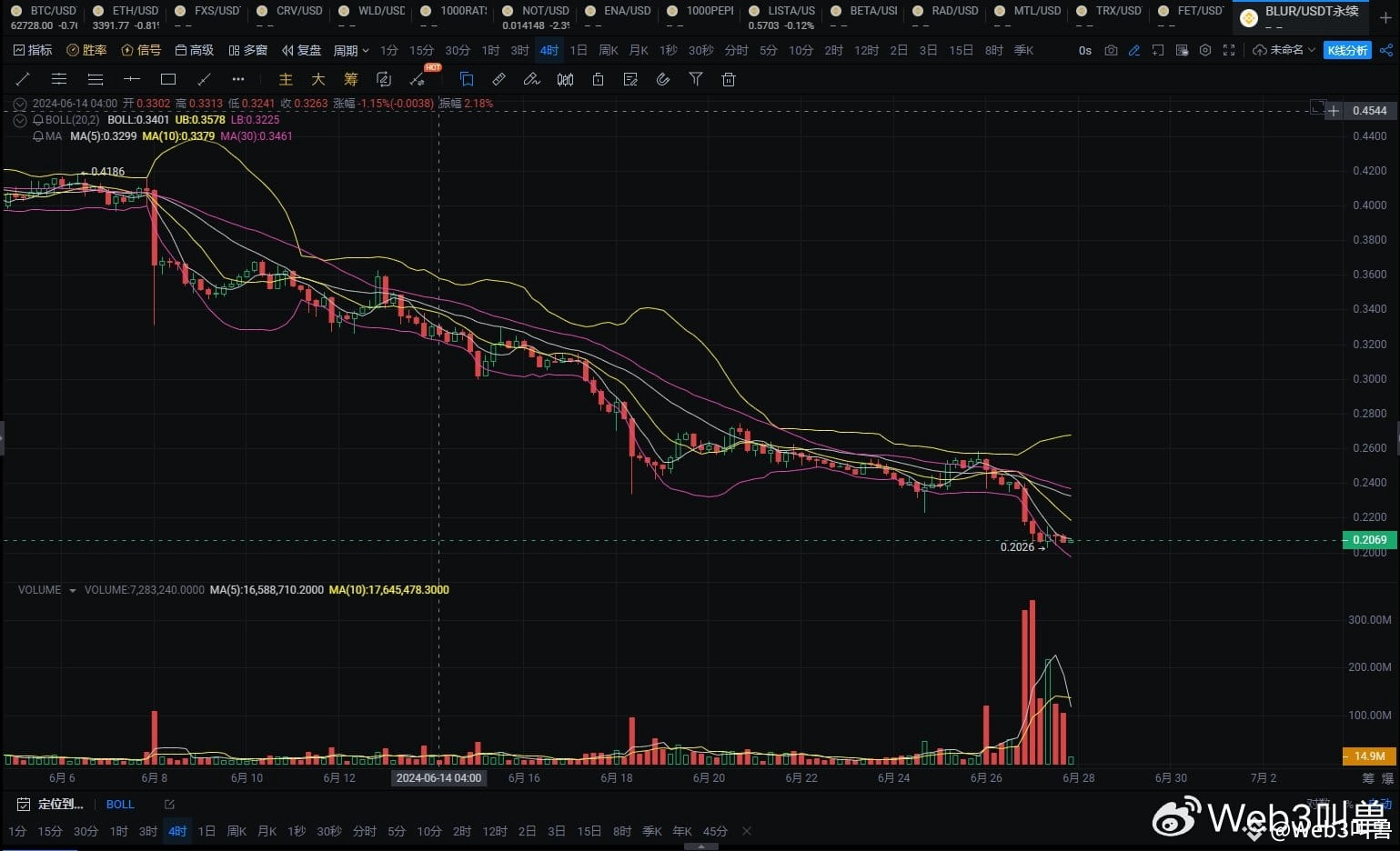Click the 2024-06-14 04:00 time axis label
This screenshot has width=1400, height=851.
click(438, 778)
